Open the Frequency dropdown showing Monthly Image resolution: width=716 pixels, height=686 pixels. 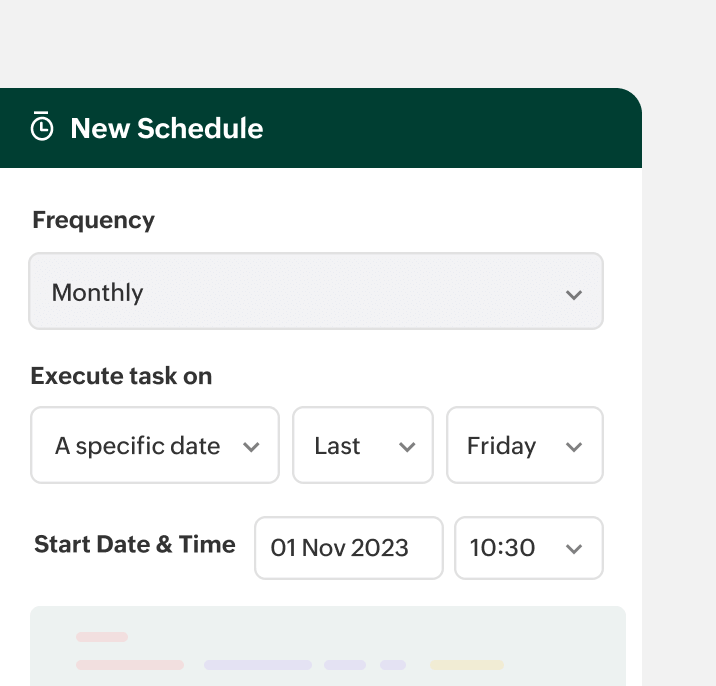point(315,292)
